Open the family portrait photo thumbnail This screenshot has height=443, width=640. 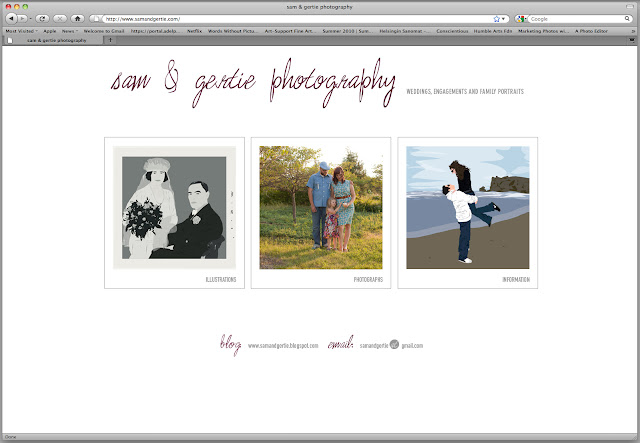[x=321, y=207]
